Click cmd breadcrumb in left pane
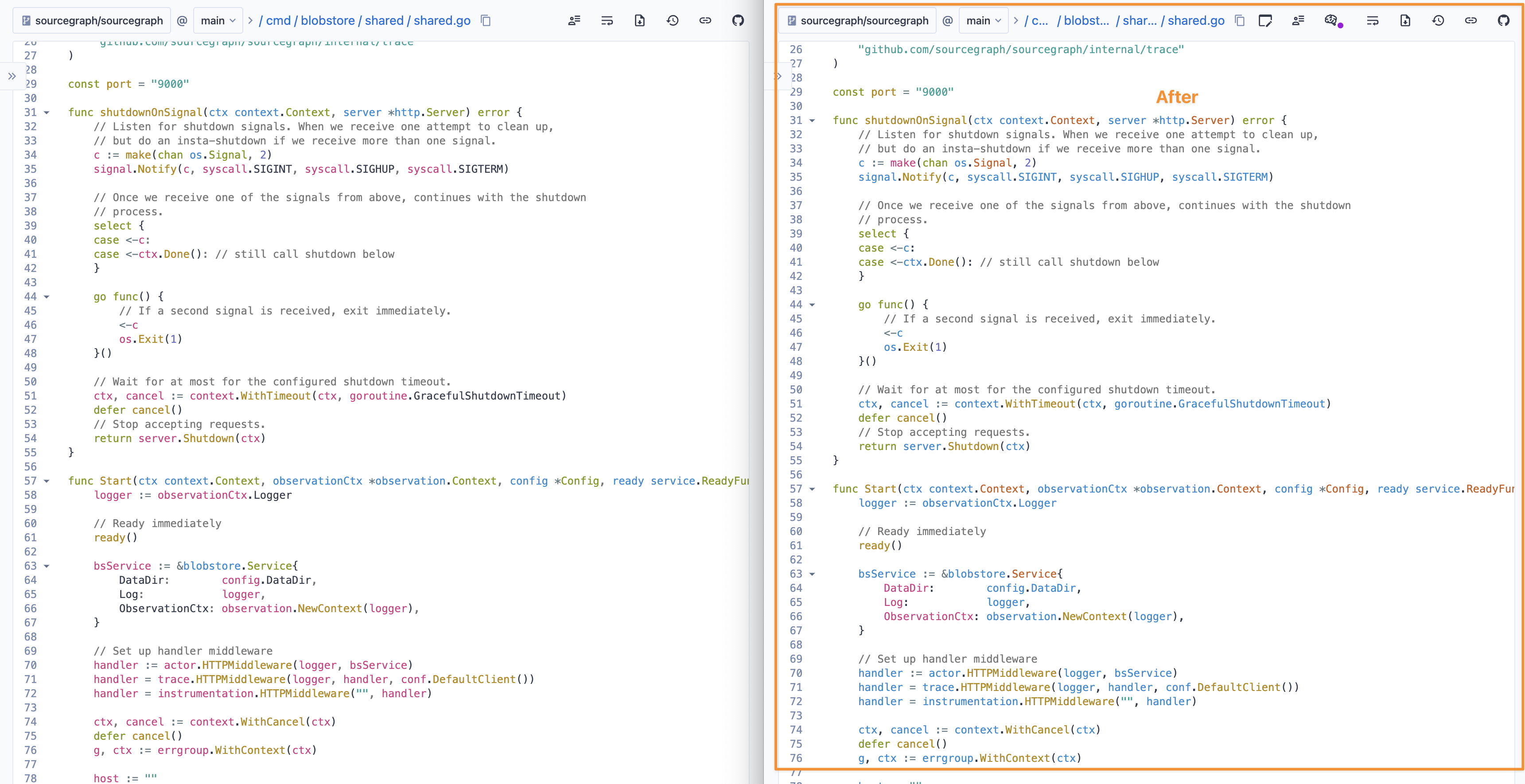 click(x=278, y=21)
